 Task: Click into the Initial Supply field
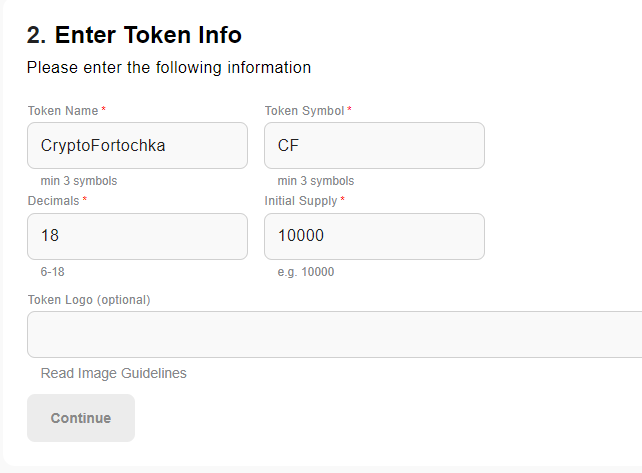tap(374, 237)
